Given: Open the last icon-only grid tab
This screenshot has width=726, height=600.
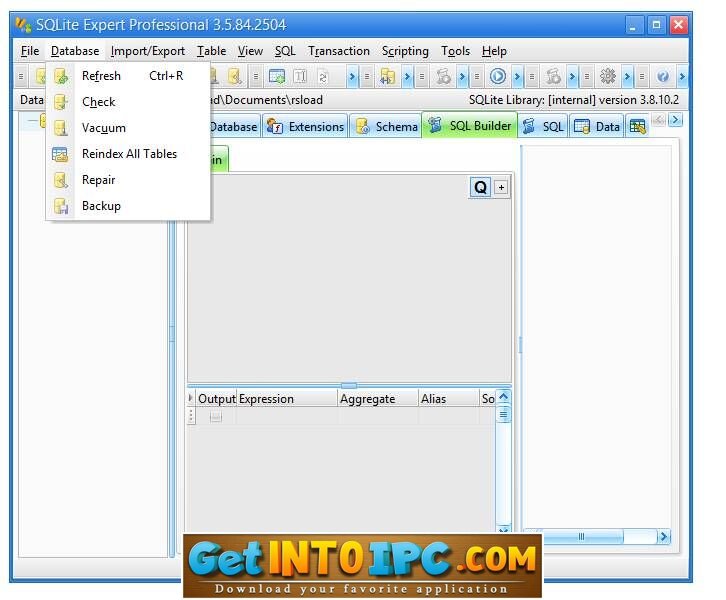Looking at the screenshot, I should [x=638, y=126].
